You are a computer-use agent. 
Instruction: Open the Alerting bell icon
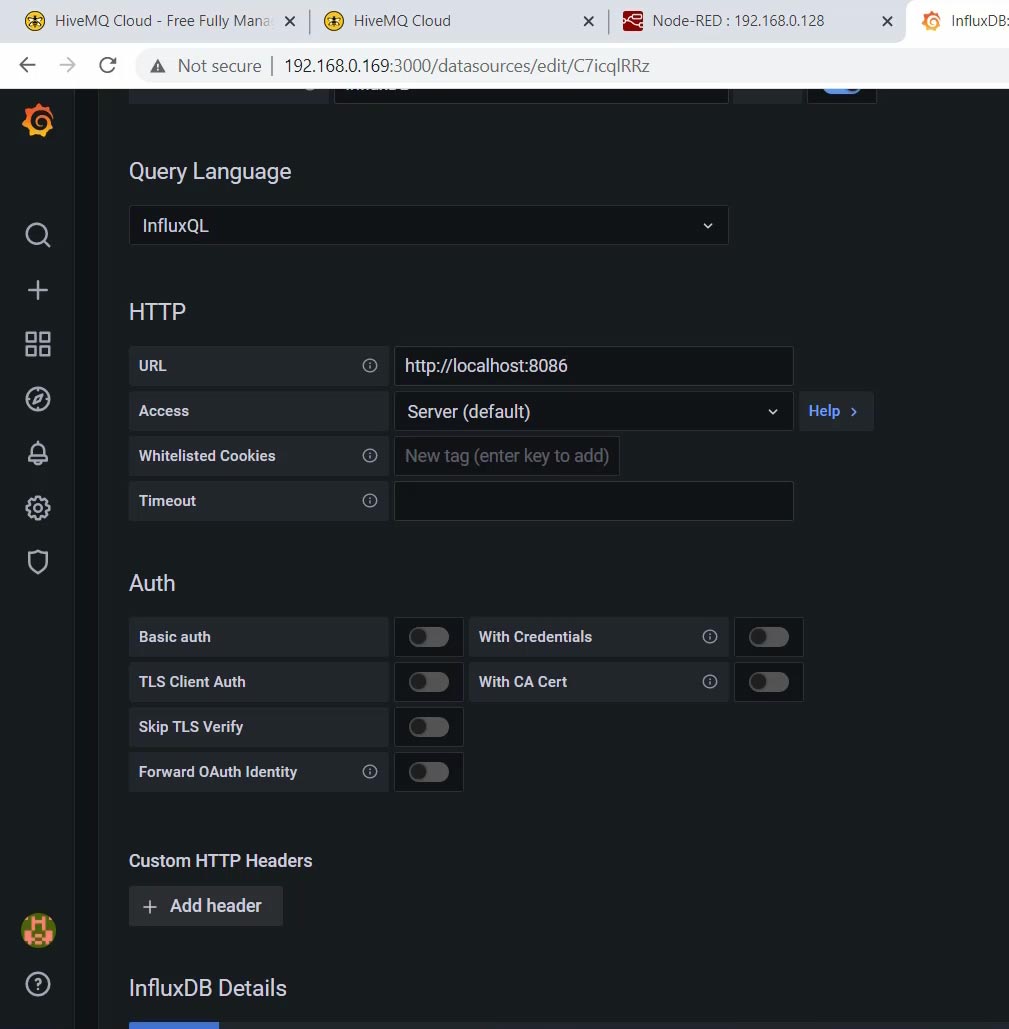38,453
